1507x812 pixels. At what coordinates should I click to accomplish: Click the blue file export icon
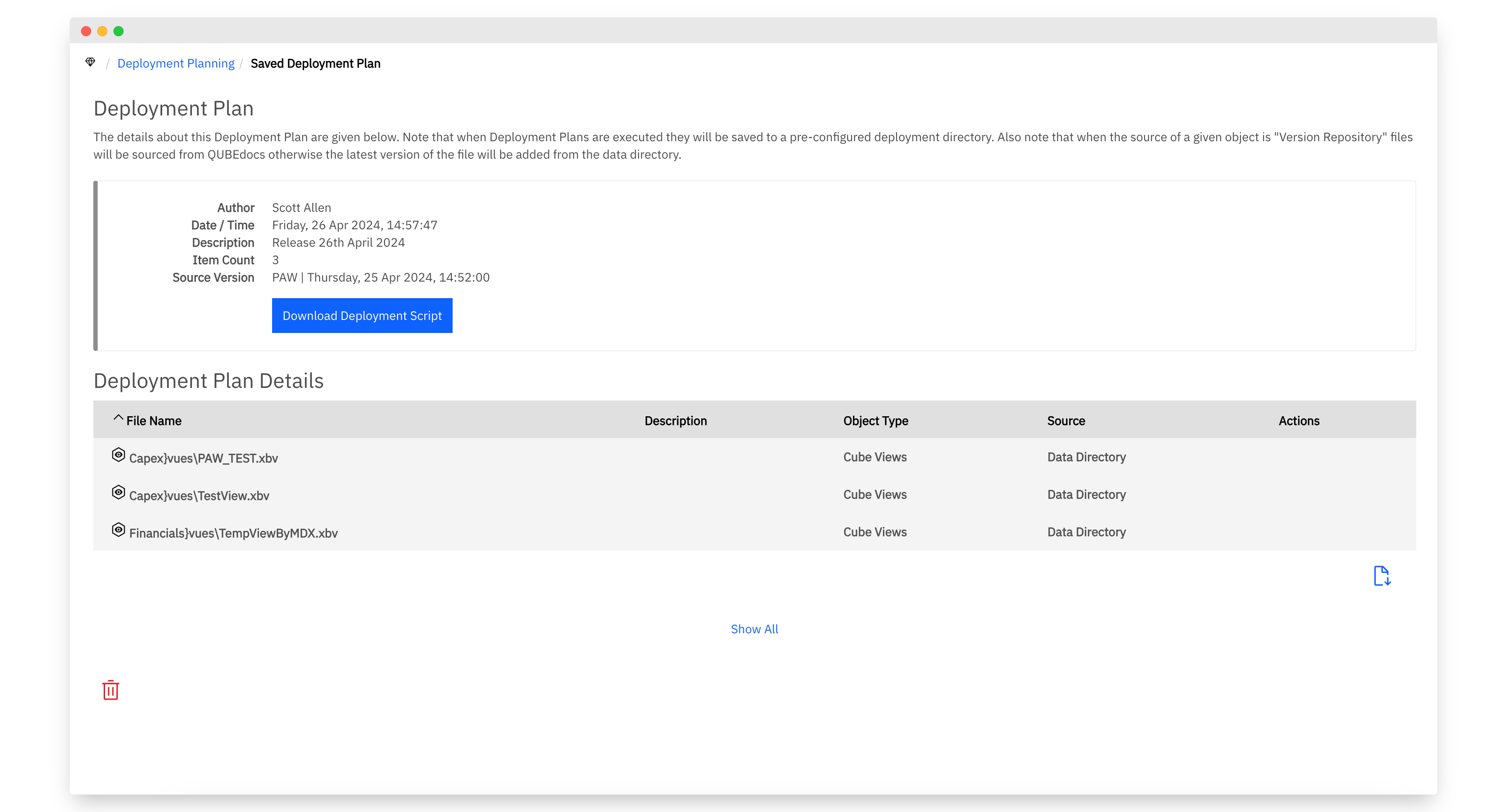[x=1382, y=576]
